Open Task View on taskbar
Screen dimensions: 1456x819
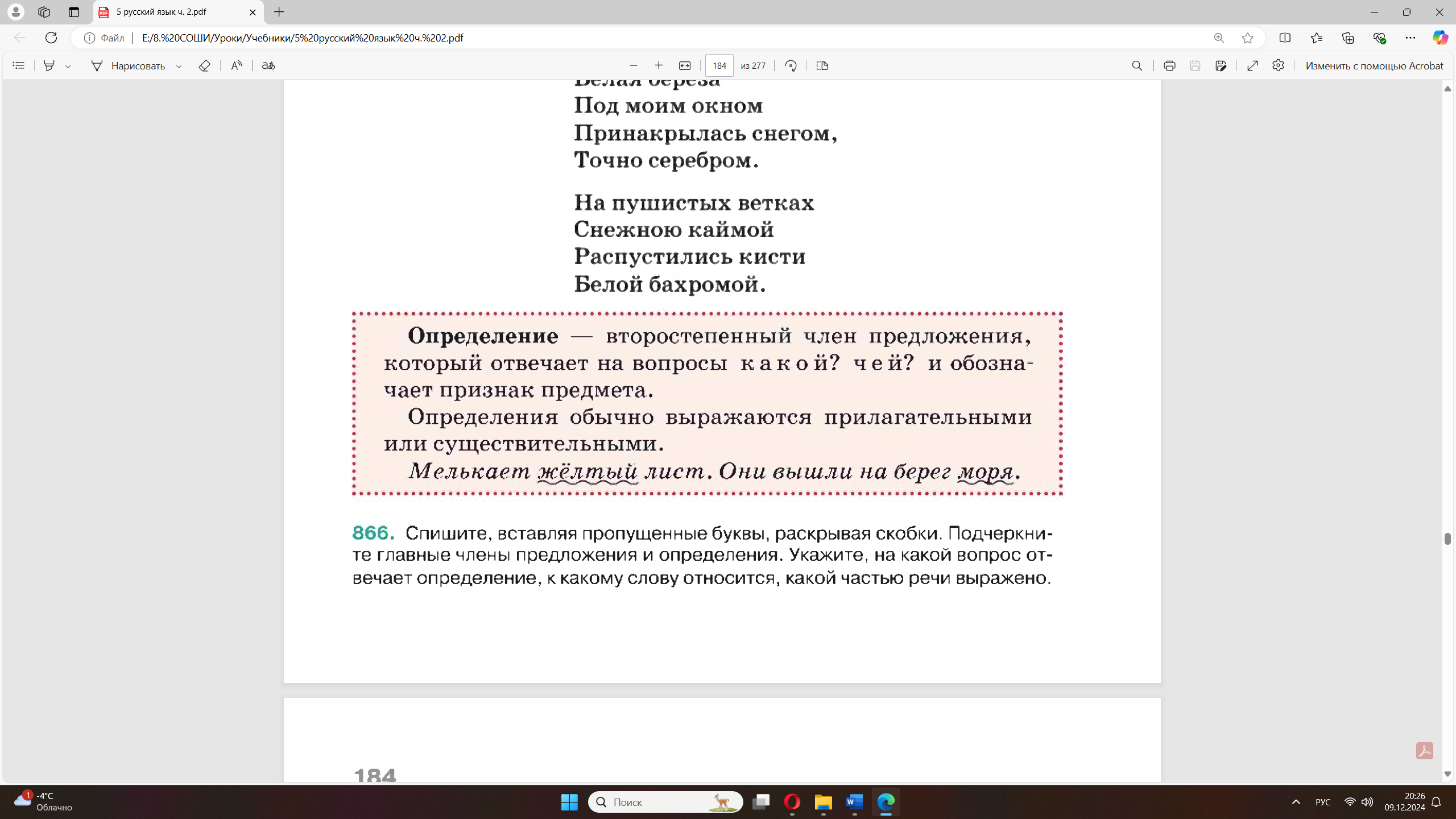coord(761,802)
